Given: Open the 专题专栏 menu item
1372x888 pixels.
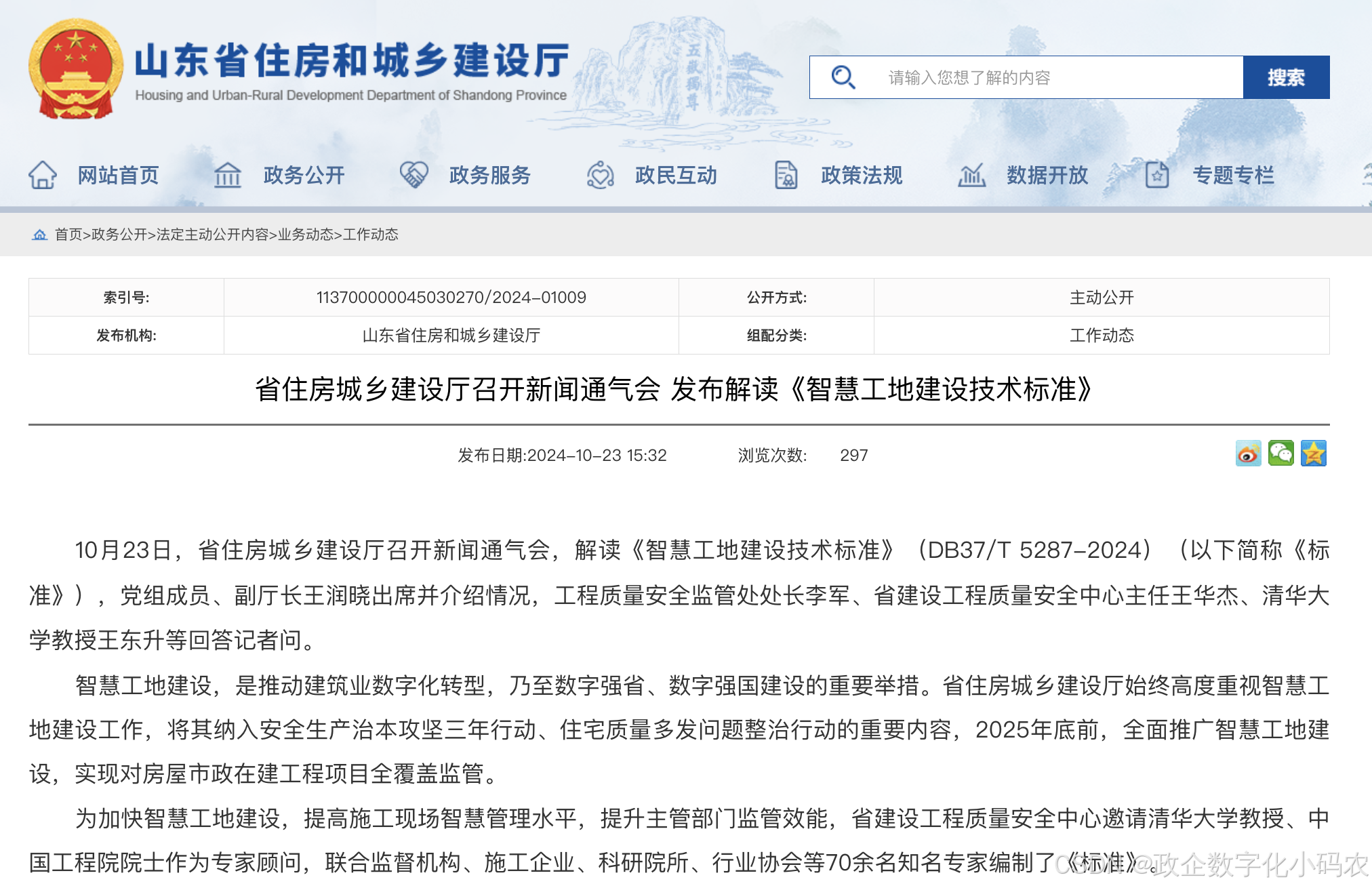Looking at the screenshot, I should (1233, 175).
